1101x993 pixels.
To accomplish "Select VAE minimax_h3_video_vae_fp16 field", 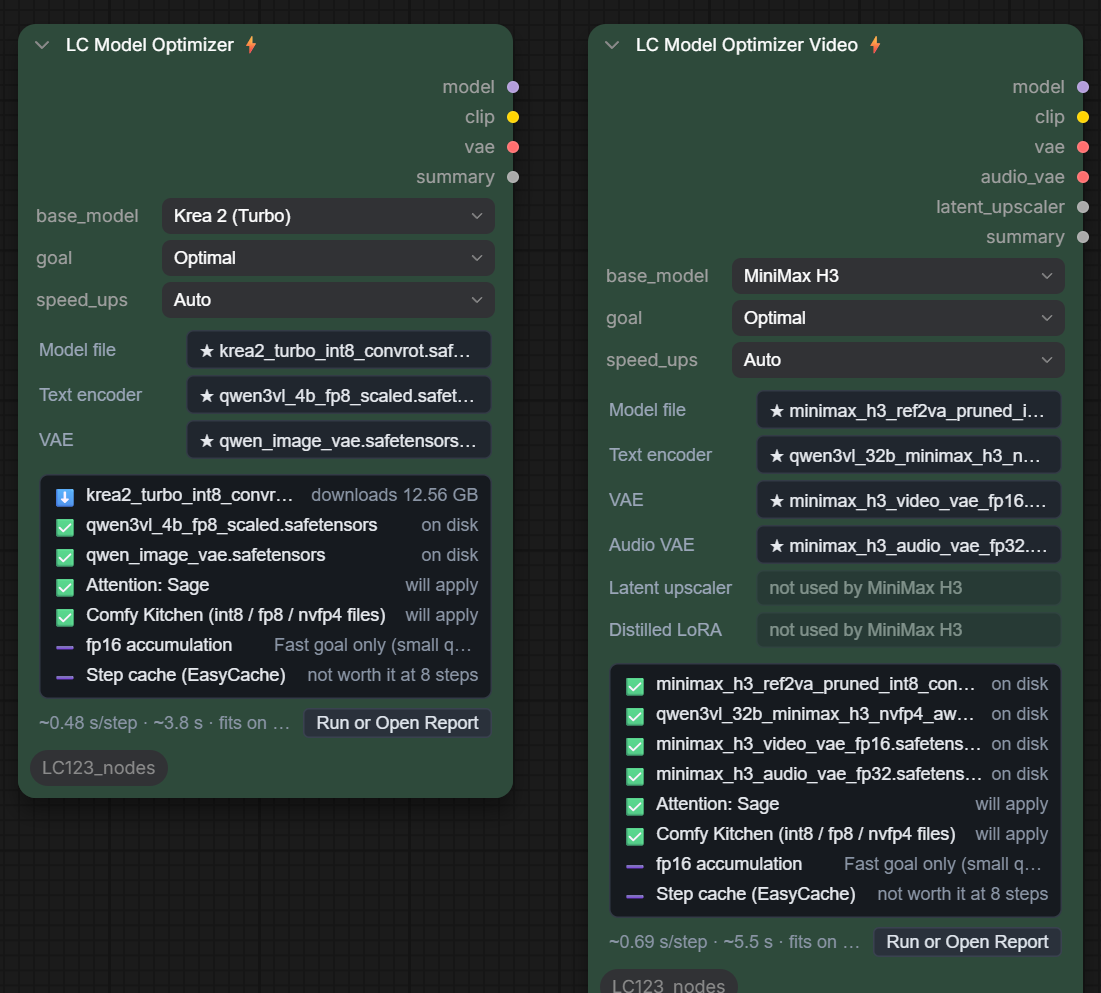I will (x=909, y=501).
